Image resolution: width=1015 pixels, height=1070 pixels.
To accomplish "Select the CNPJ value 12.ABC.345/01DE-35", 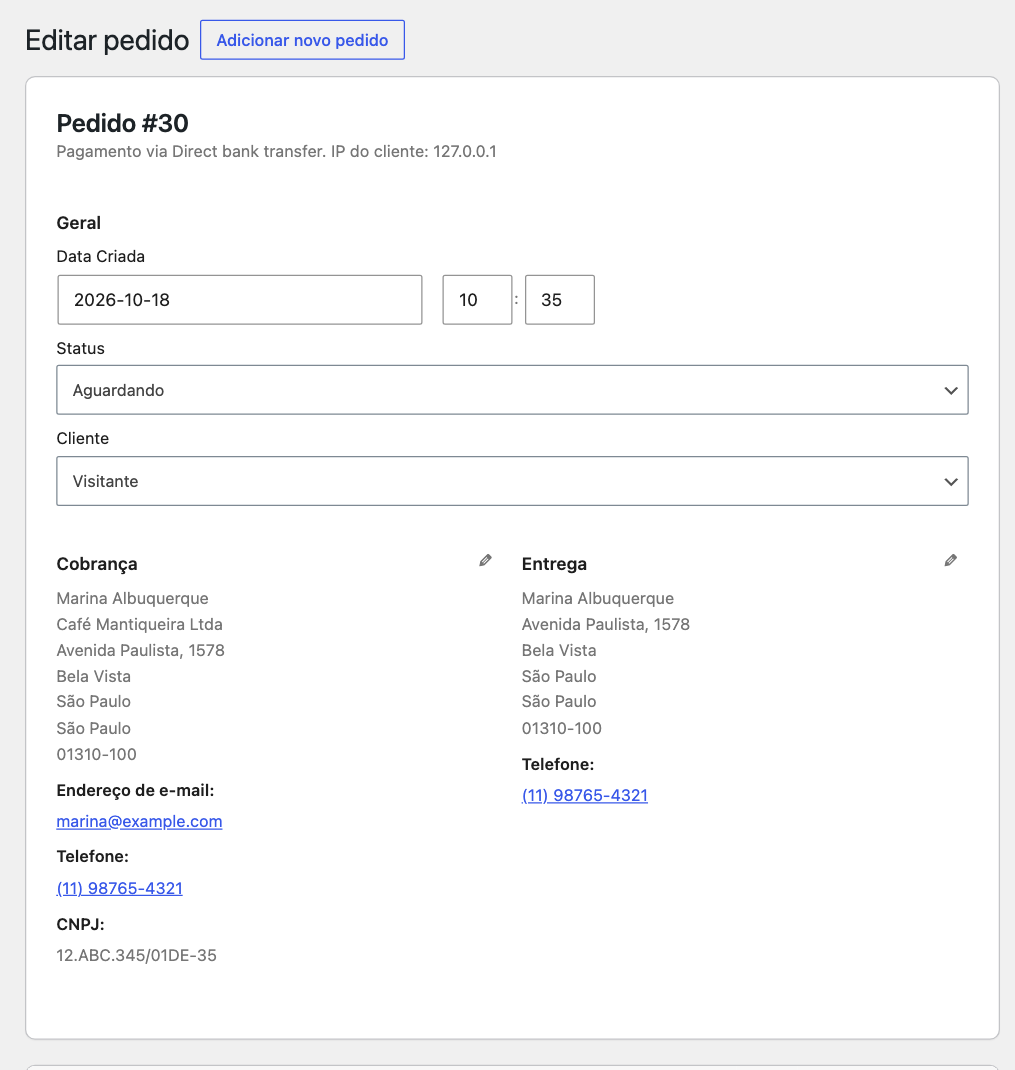I will (x=137, y=955).
